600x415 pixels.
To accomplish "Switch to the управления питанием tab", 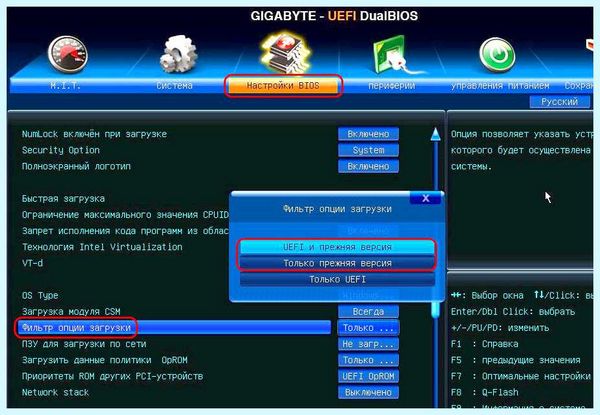I will point(500,86).
